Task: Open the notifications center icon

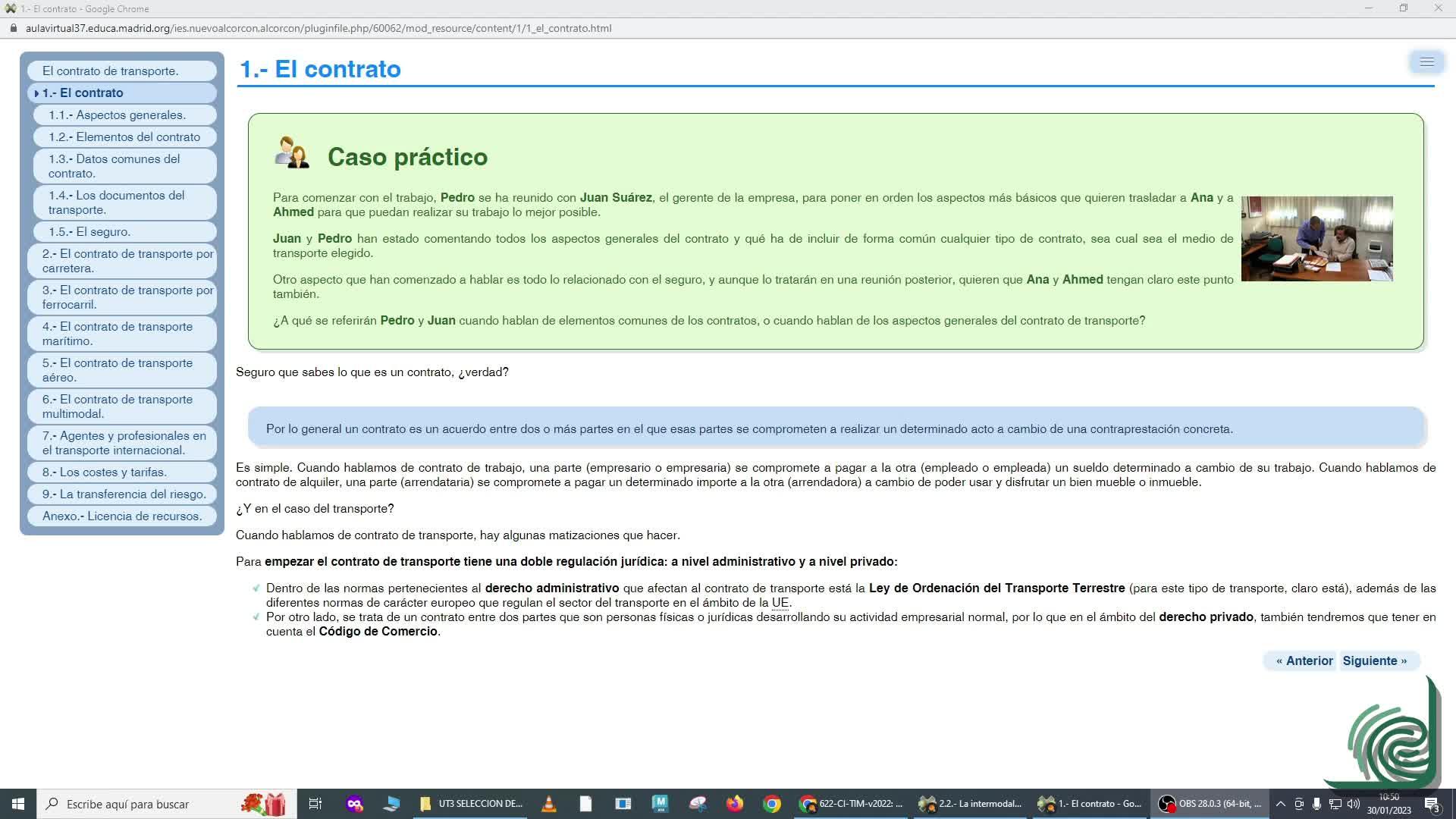Action: 1432,804
